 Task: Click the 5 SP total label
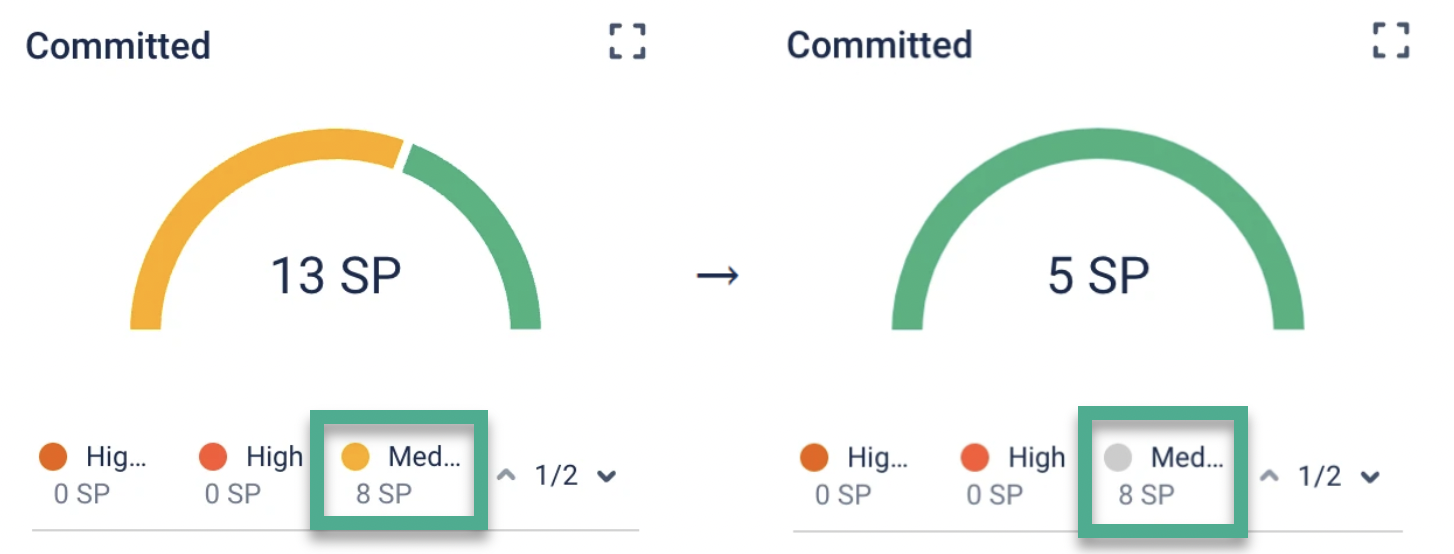[x=1098, y=274]
